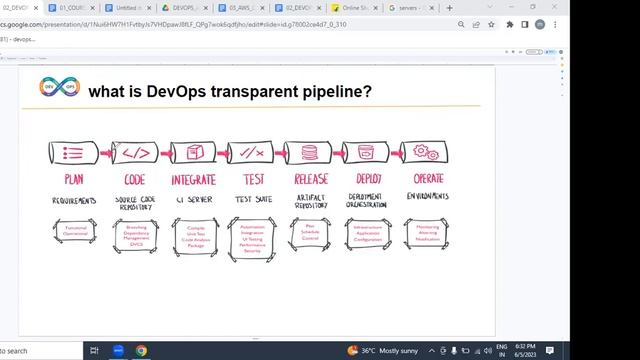
Task: Click the address bar URL
Action: click(173, 24)
